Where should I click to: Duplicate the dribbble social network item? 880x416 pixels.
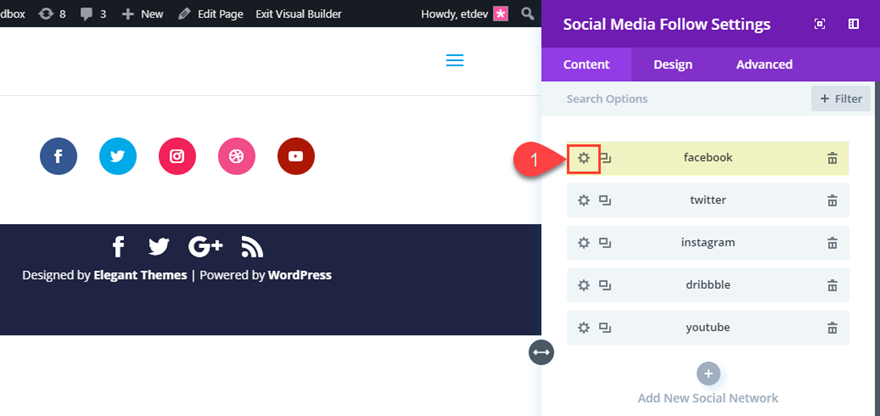click(605, 285)
